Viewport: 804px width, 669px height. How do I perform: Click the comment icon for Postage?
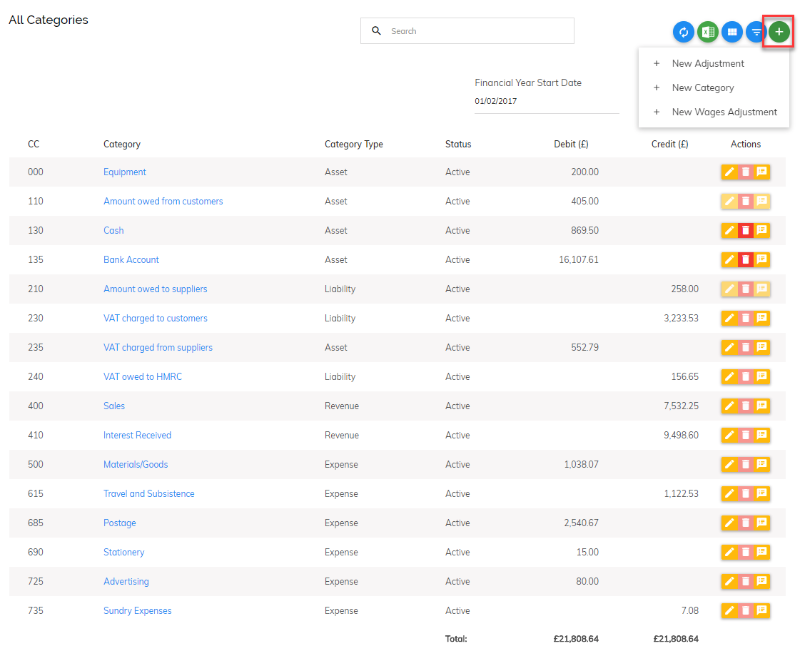click(762, 522)
